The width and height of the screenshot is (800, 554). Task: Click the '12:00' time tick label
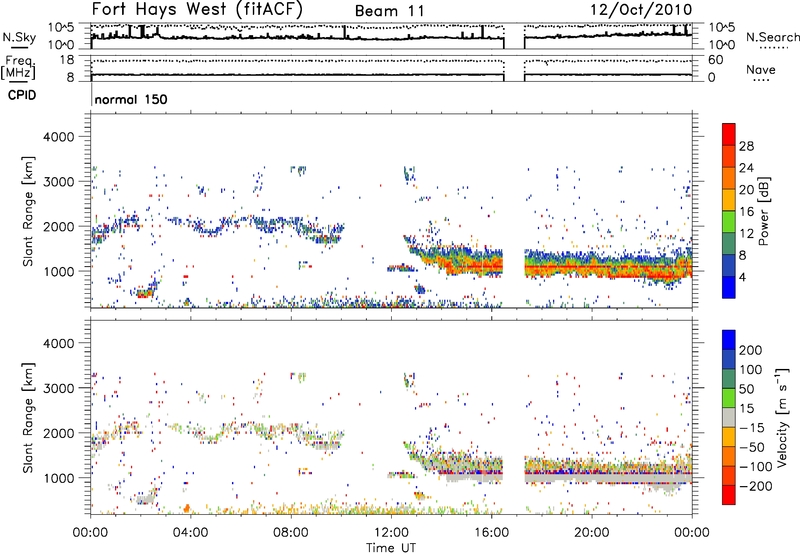tap(391, 533)
